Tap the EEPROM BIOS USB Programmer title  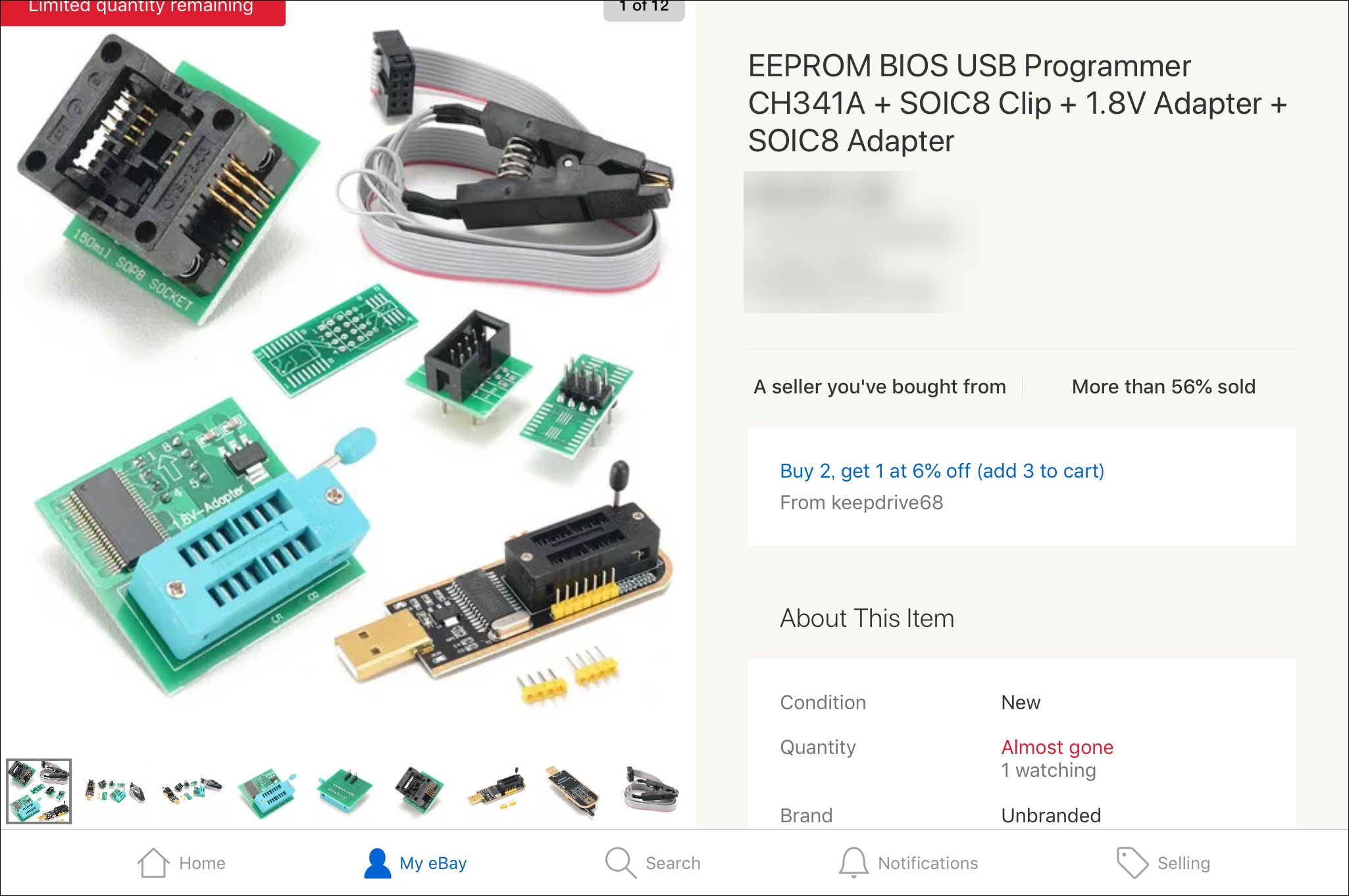[x=1017, y=103]
